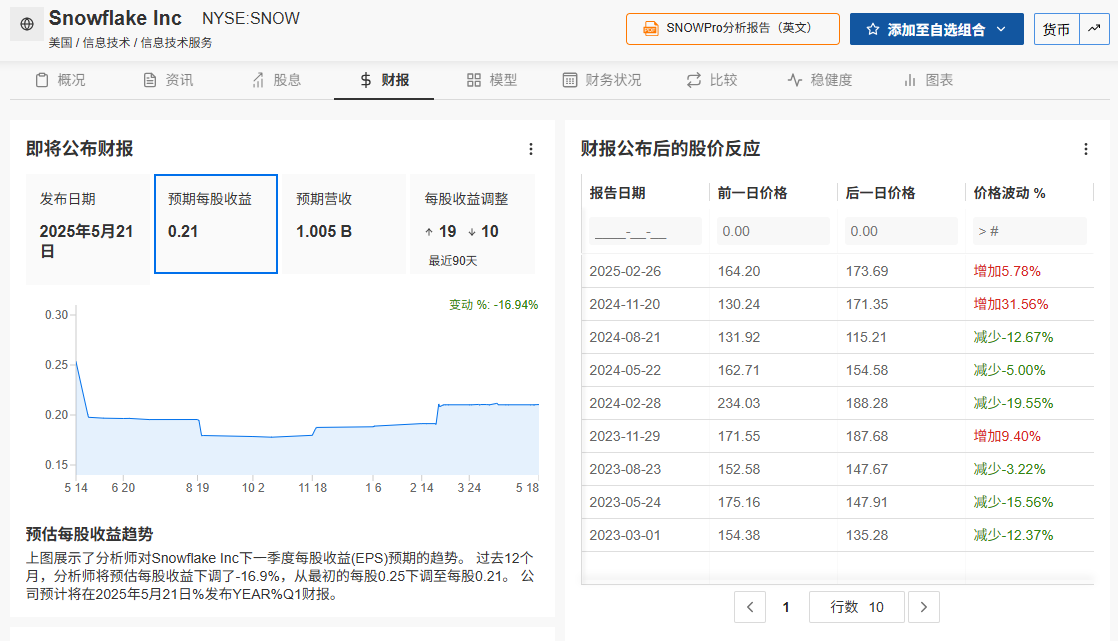The width and height of the screenshot is (1118, 641).
Task: Go to the previous table page arrow
Action: tap(749, 607)
